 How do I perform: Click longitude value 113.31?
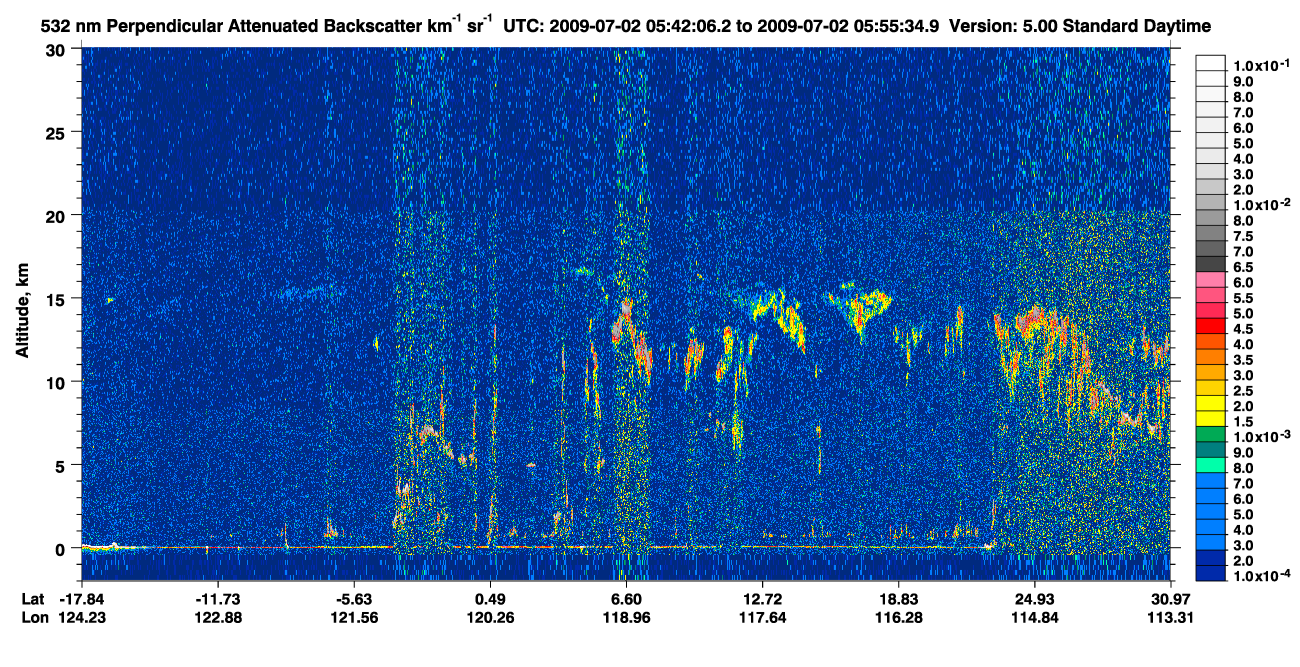[x=1171, y=617]
